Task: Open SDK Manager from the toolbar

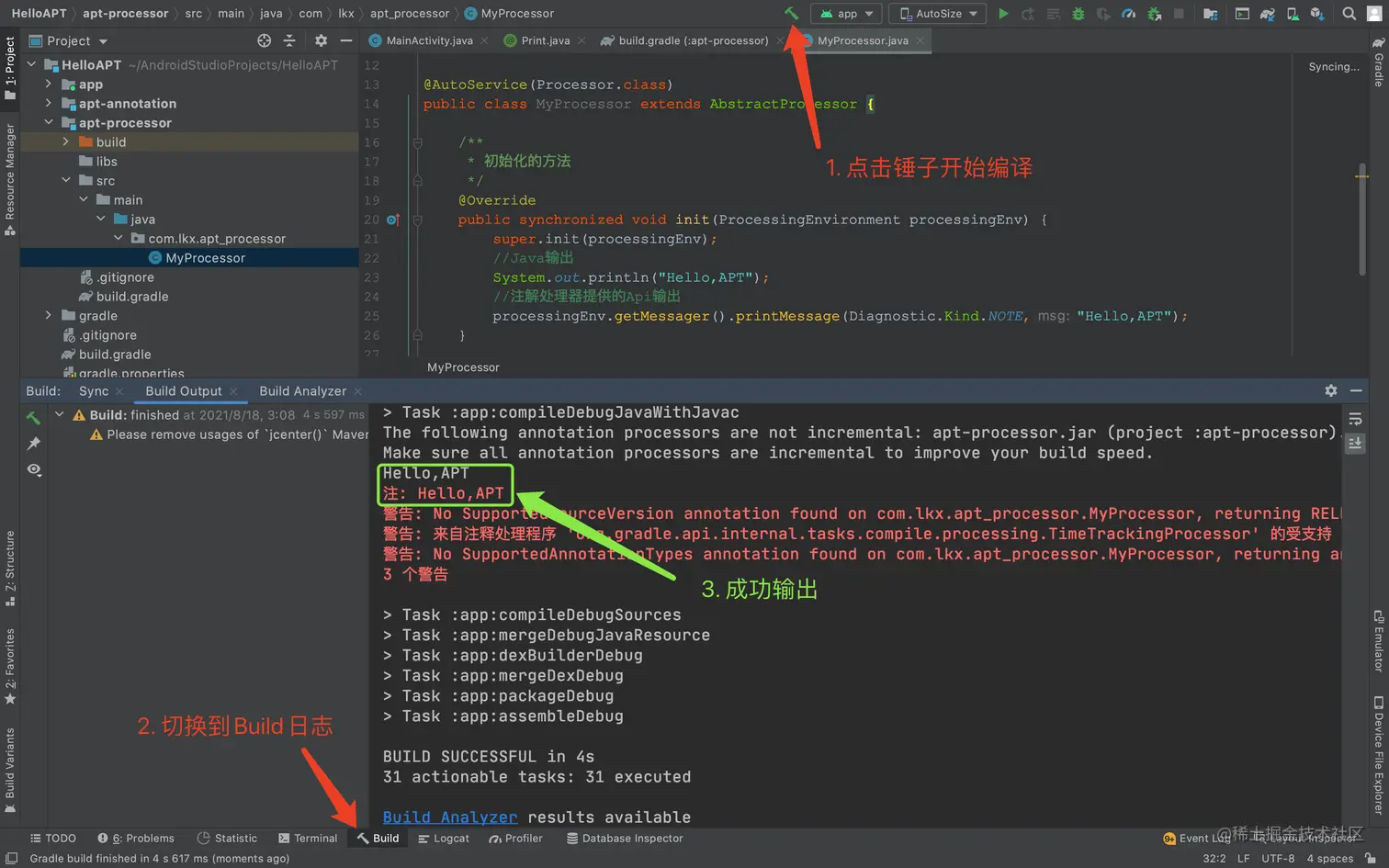Action: coord(1317,14)
